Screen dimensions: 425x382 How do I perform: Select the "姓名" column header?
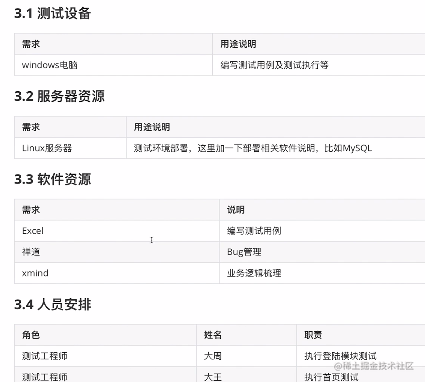[246, 335]
